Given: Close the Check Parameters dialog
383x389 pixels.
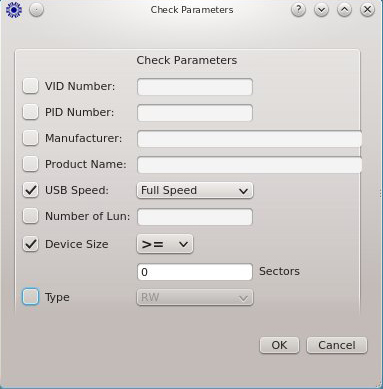Looking at the screenshot, I should pyautogui.click(x=367, y=10).
